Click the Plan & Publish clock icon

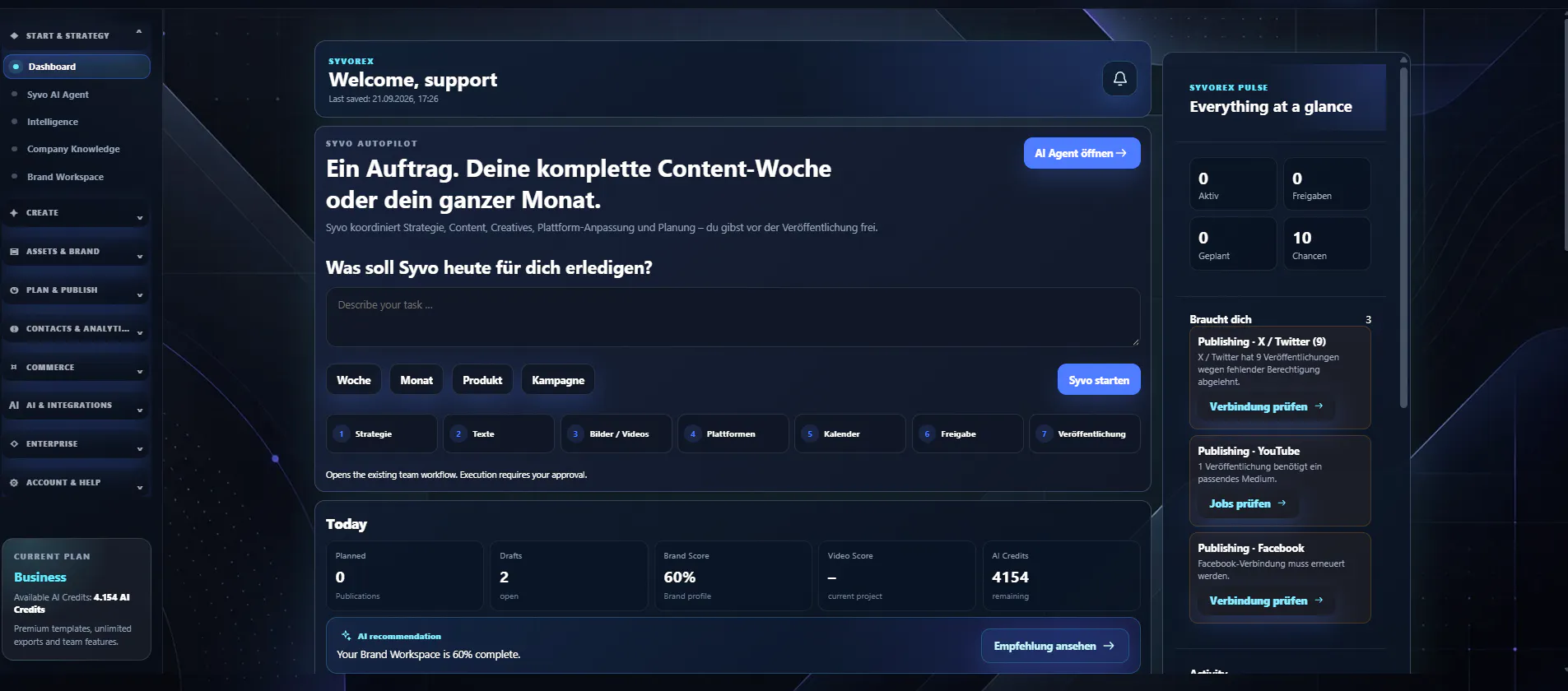pyautogui.click(x=14, y=290)
